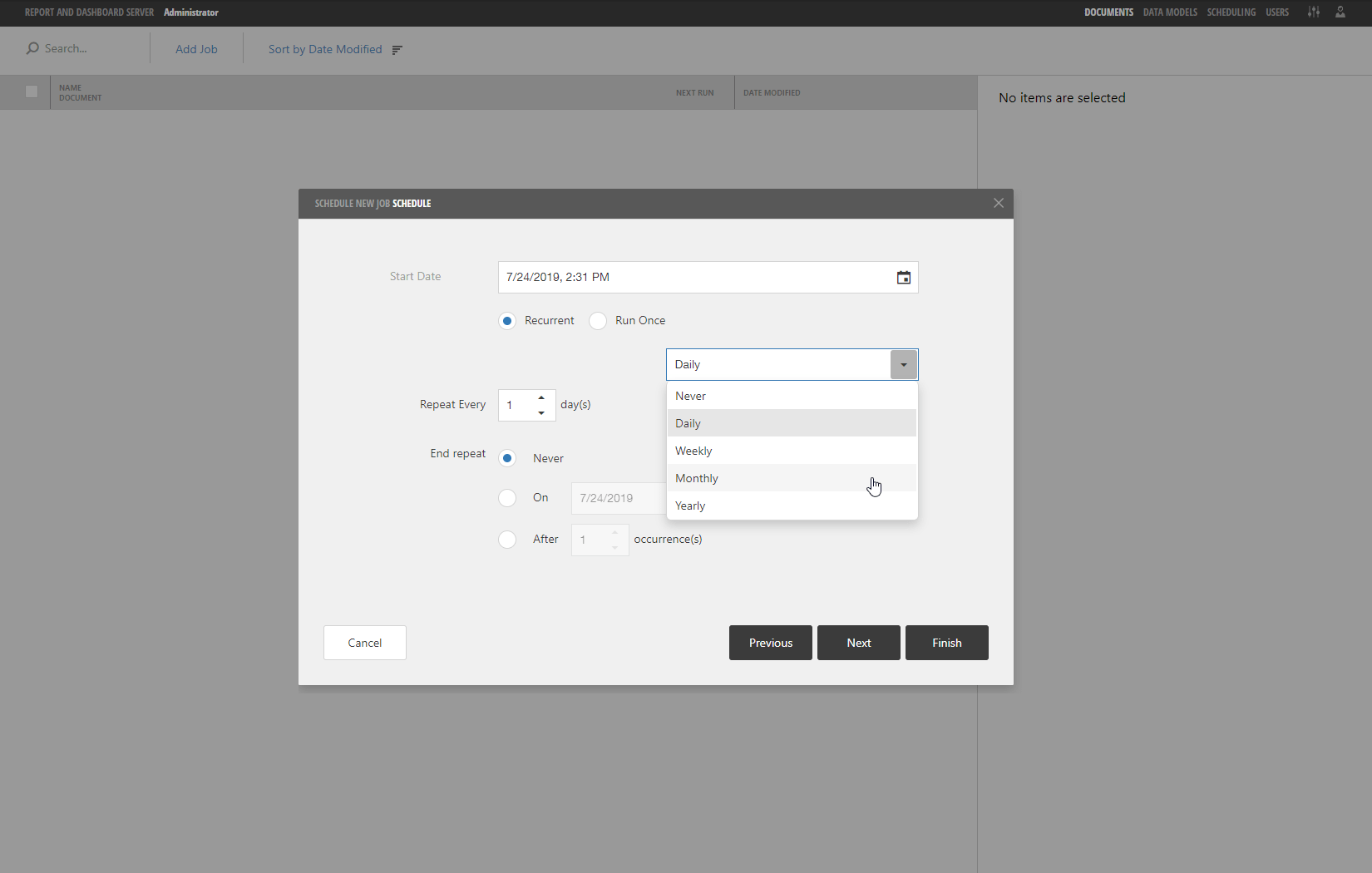Select Yearly from the recurrence list
This screenshot has width=1372, height=873.
690,506
